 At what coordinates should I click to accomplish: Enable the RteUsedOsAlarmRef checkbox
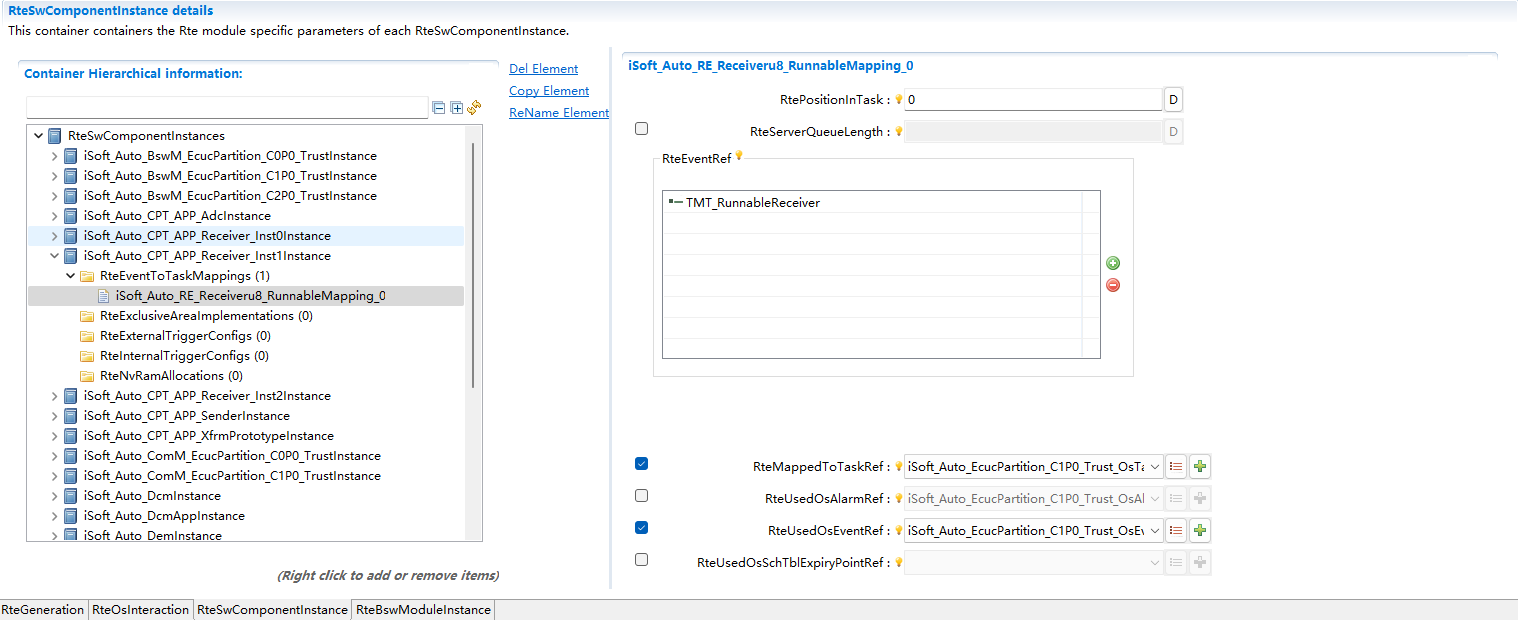click(x=641, y=496)
